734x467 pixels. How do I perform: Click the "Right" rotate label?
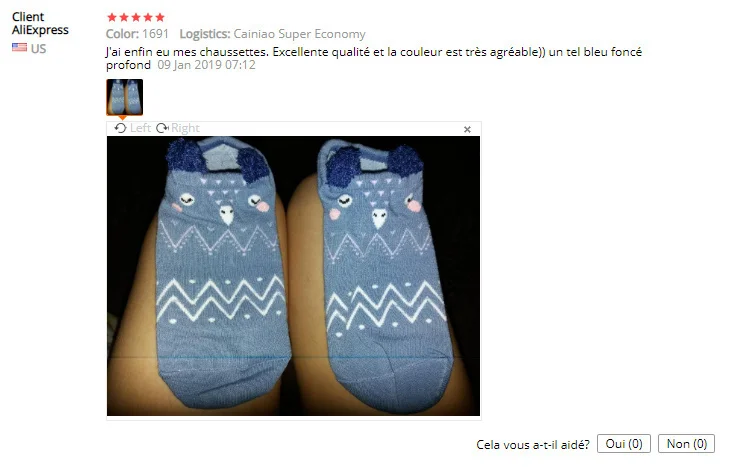185,128
